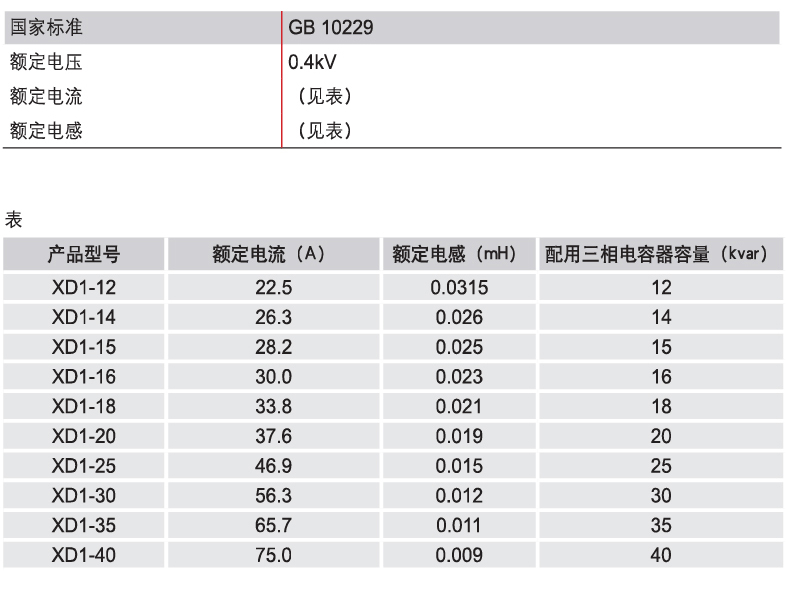Click the 0.021 inductance value
Image resolution: width=786 pixels, height=599 pixels.
(x=458, y=407)
